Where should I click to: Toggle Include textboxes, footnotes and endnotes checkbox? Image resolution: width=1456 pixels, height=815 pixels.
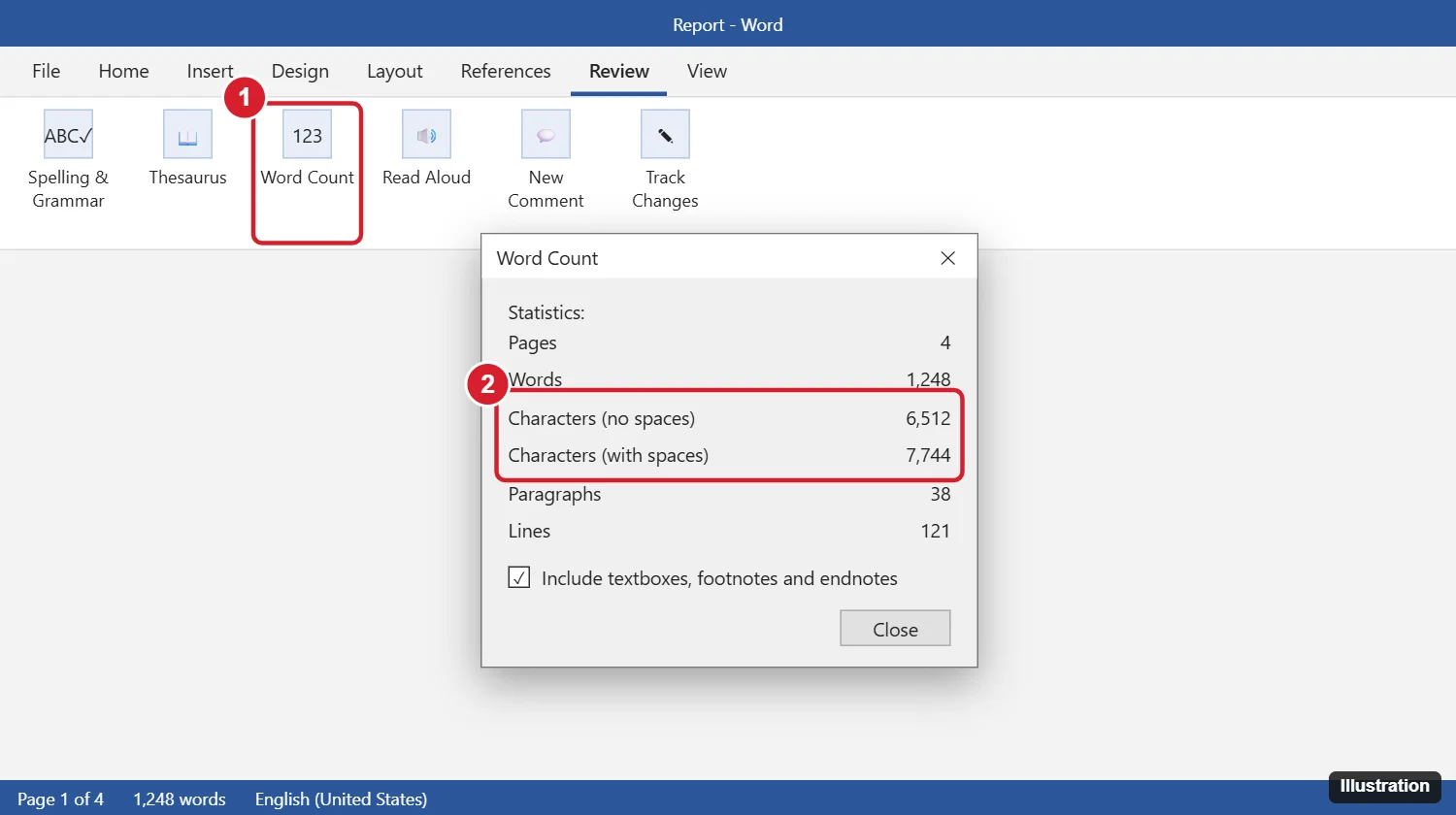pos(519,578)
